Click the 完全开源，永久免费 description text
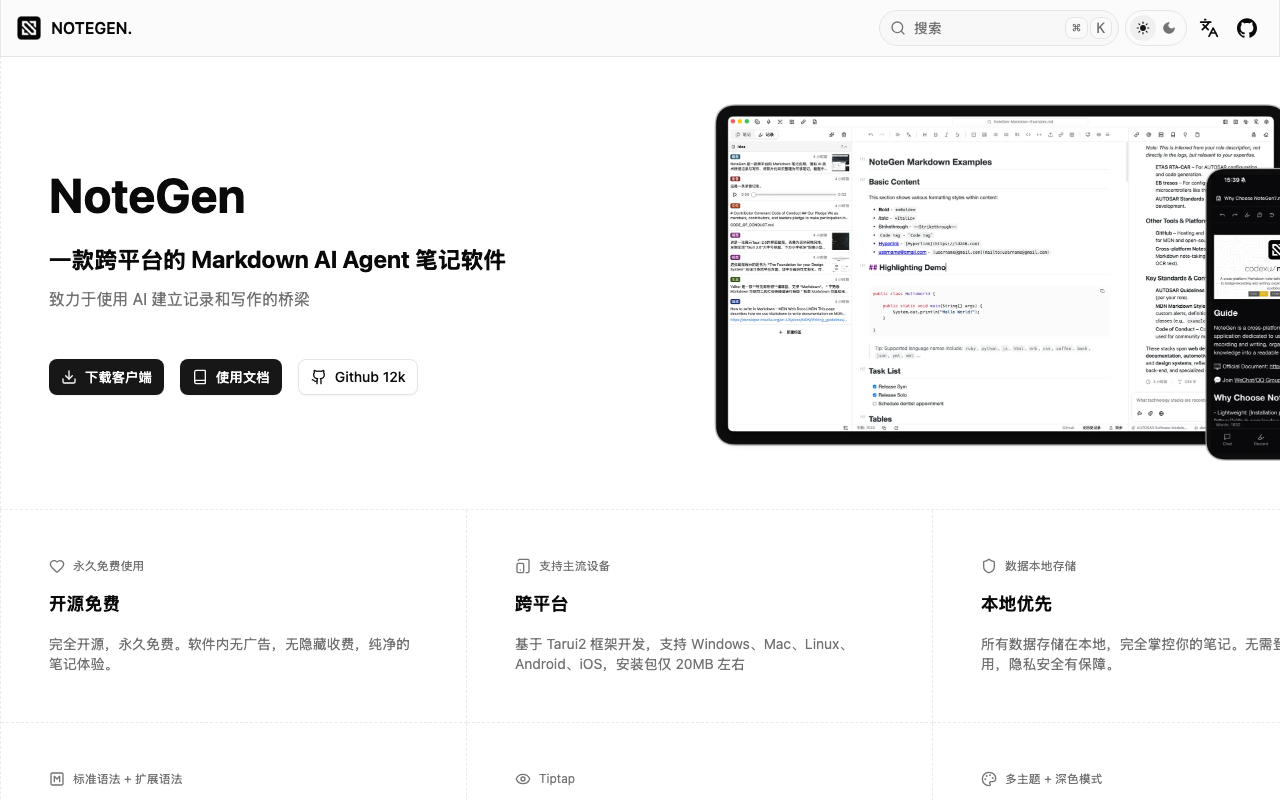This screenshot has height=800, width=1280. point(229,654)
